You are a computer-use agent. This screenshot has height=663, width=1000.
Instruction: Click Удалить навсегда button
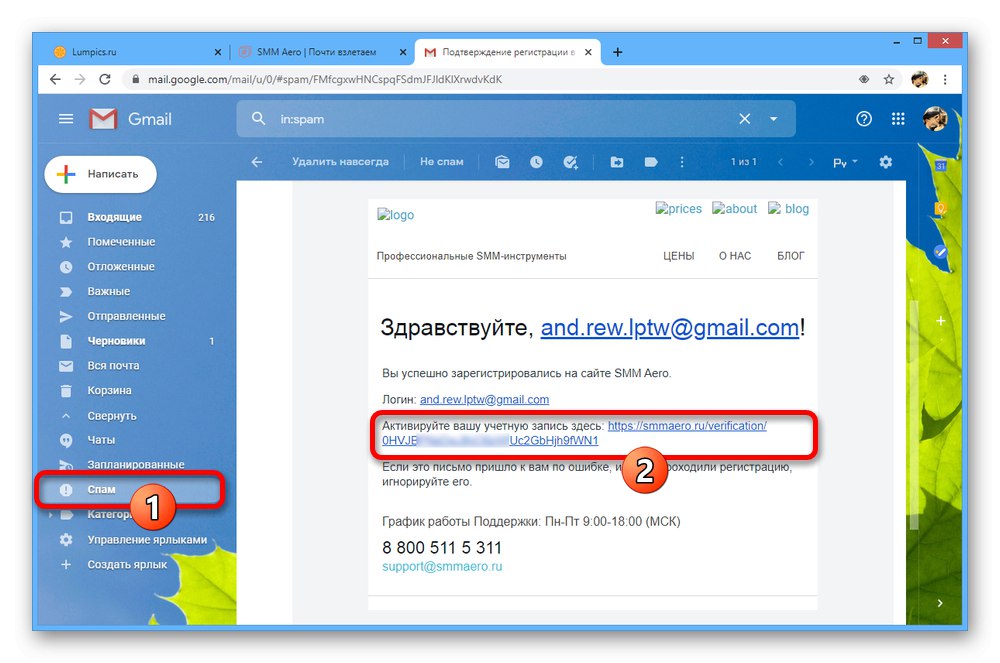(340, 162)
